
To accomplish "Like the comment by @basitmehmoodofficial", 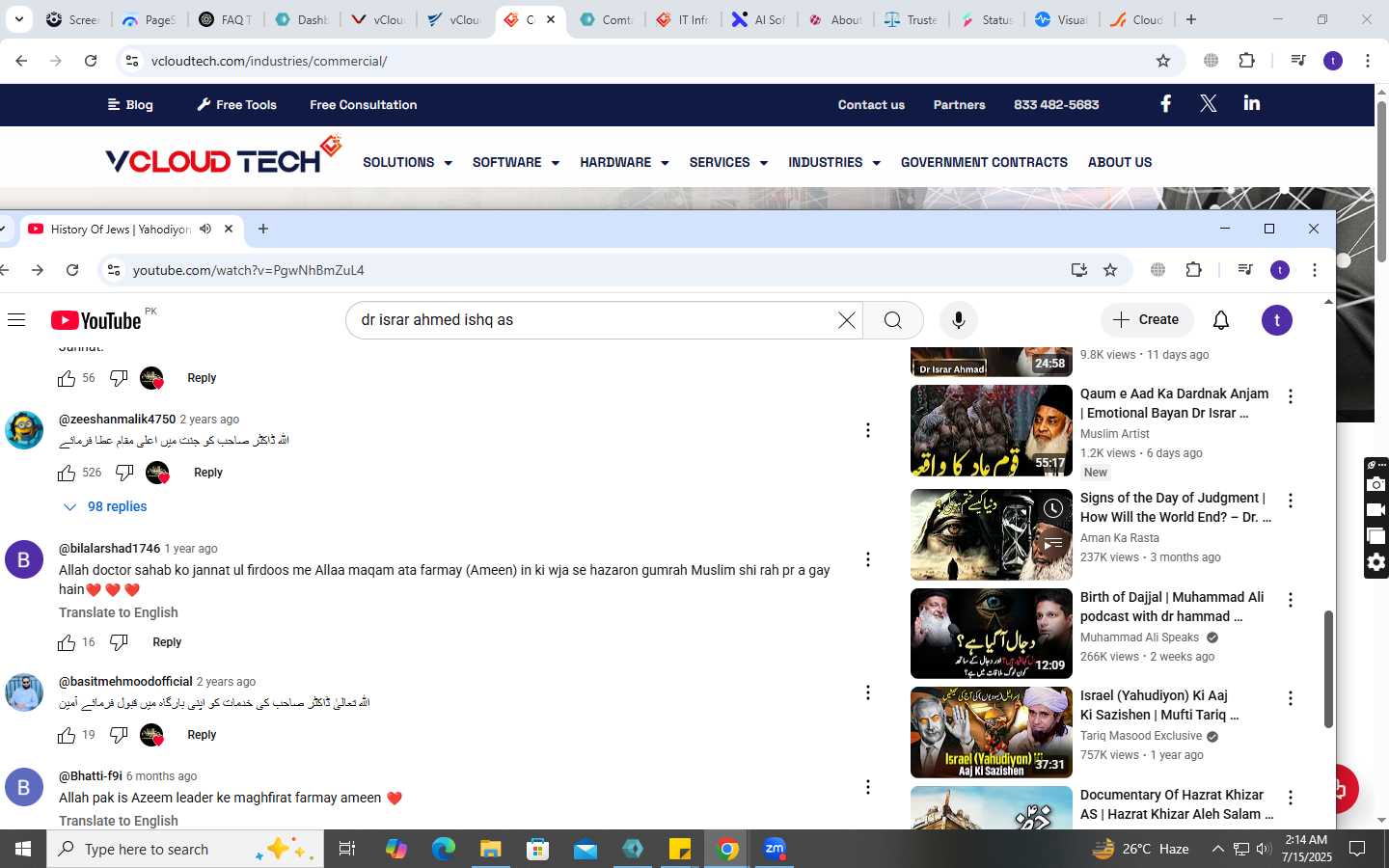I will click(x=67, y=735).
